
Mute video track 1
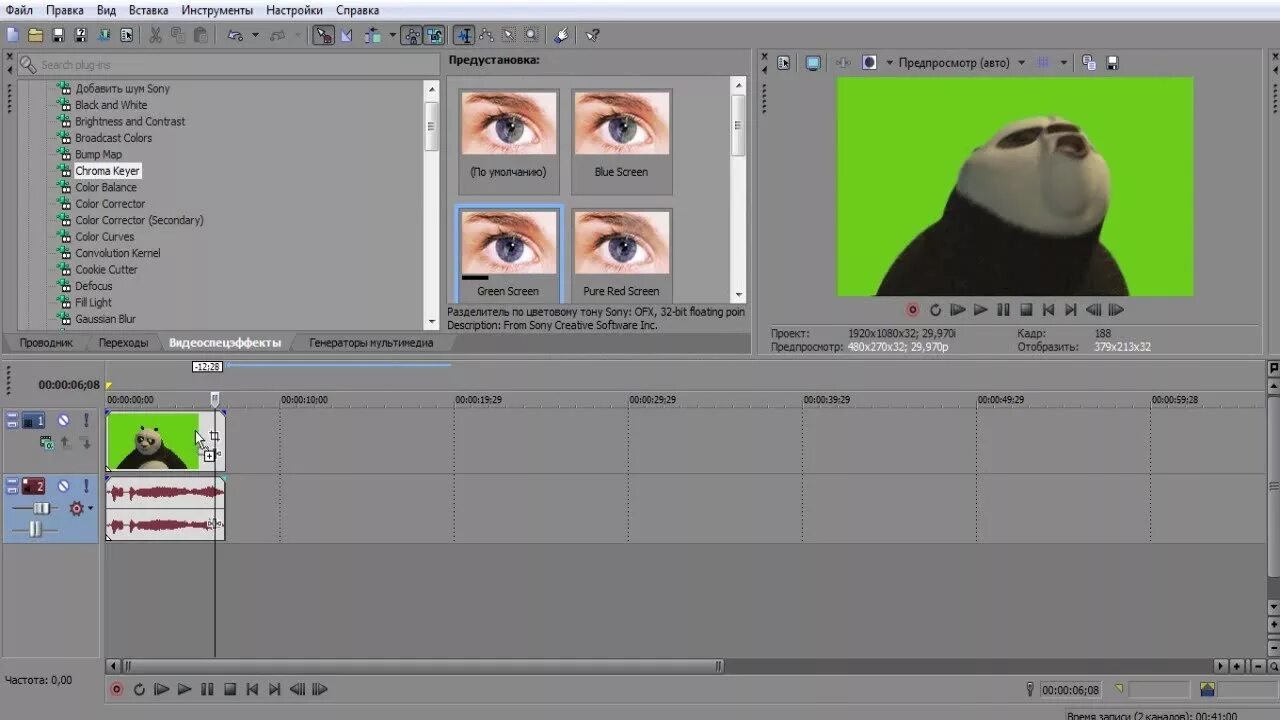coord(63,420)
